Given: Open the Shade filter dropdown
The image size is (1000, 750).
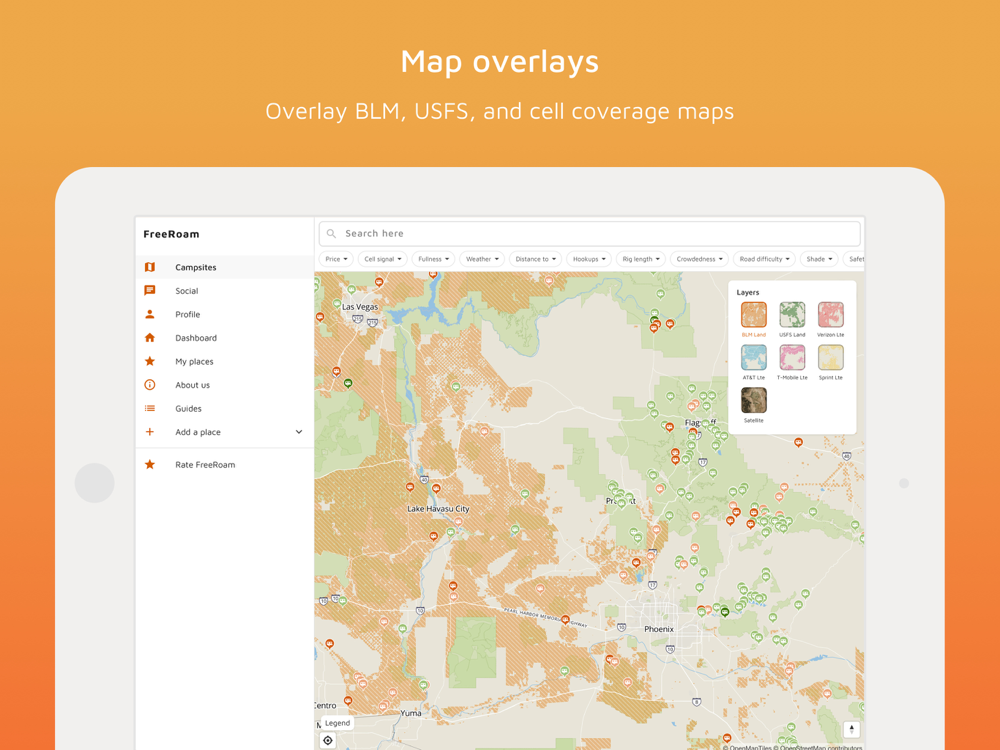Looking at the screenshot, I should 819,259.
